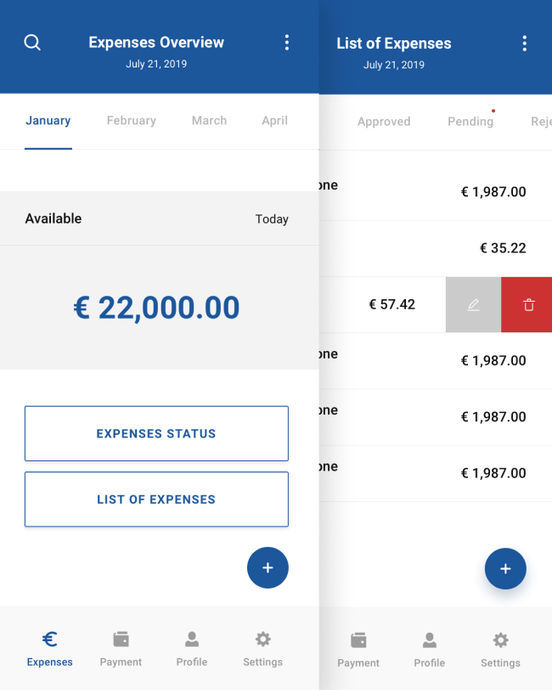Image resolution: width=552 pixels, height=690 pixels.
Task: Open Payment in the Expenses Overview bottom bar
Action: coord(121,649)
